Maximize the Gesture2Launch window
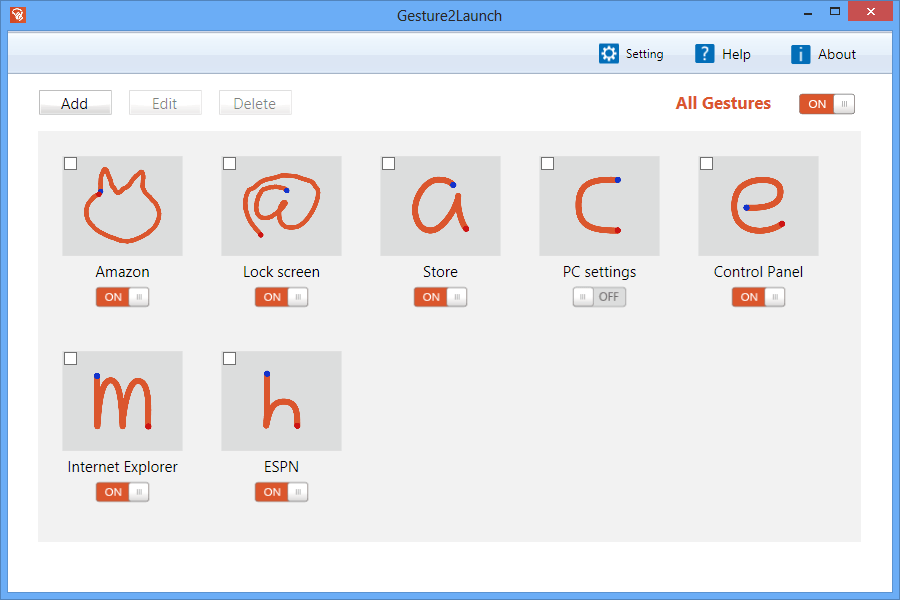This screenshot has width=900, height=600. [x=835, y=11]
